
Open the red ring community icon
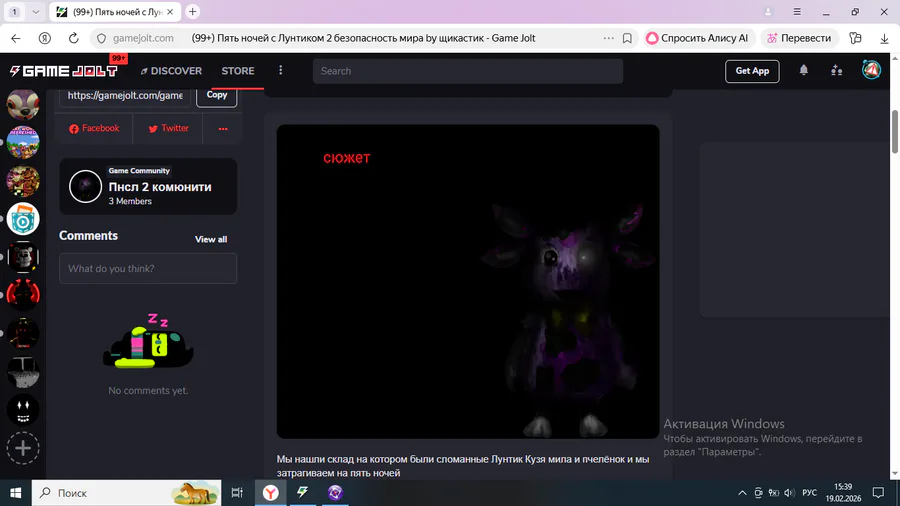point(23,295)
